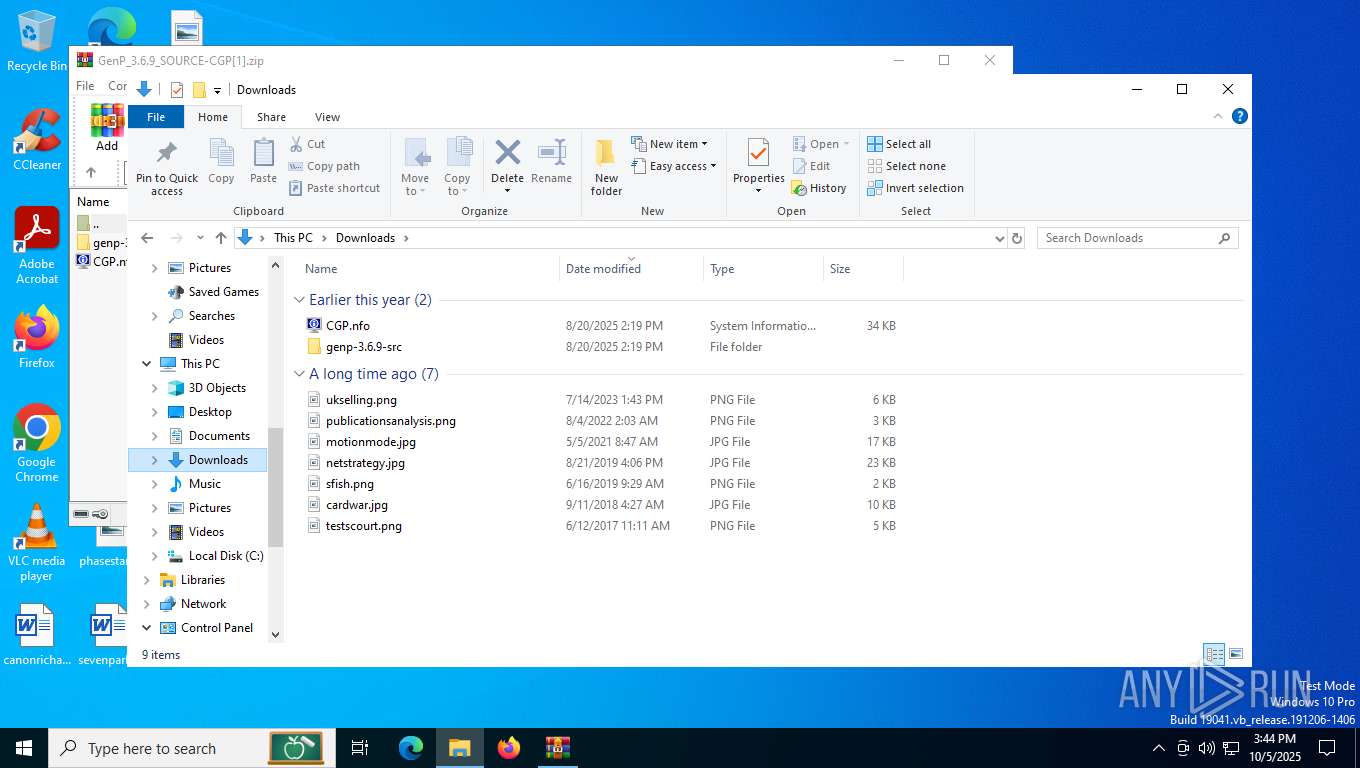Click the Google Chrome desktop shortcut
This screenshot has width=1360, height=768.
[37, 443]
